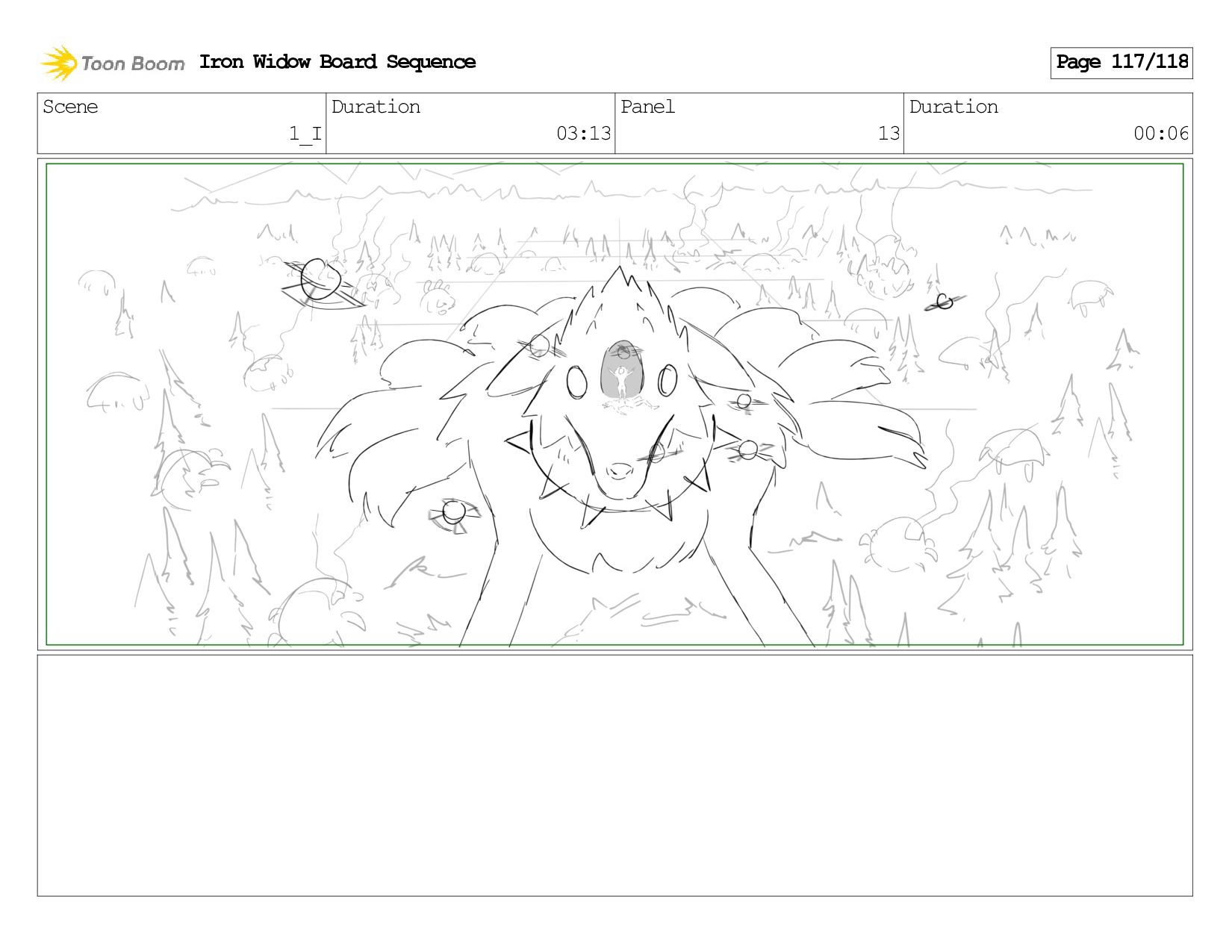Select scene value '1_I'
This screenshot has height=952, width=1232.
pyautogui.click(x=305, y=134)
